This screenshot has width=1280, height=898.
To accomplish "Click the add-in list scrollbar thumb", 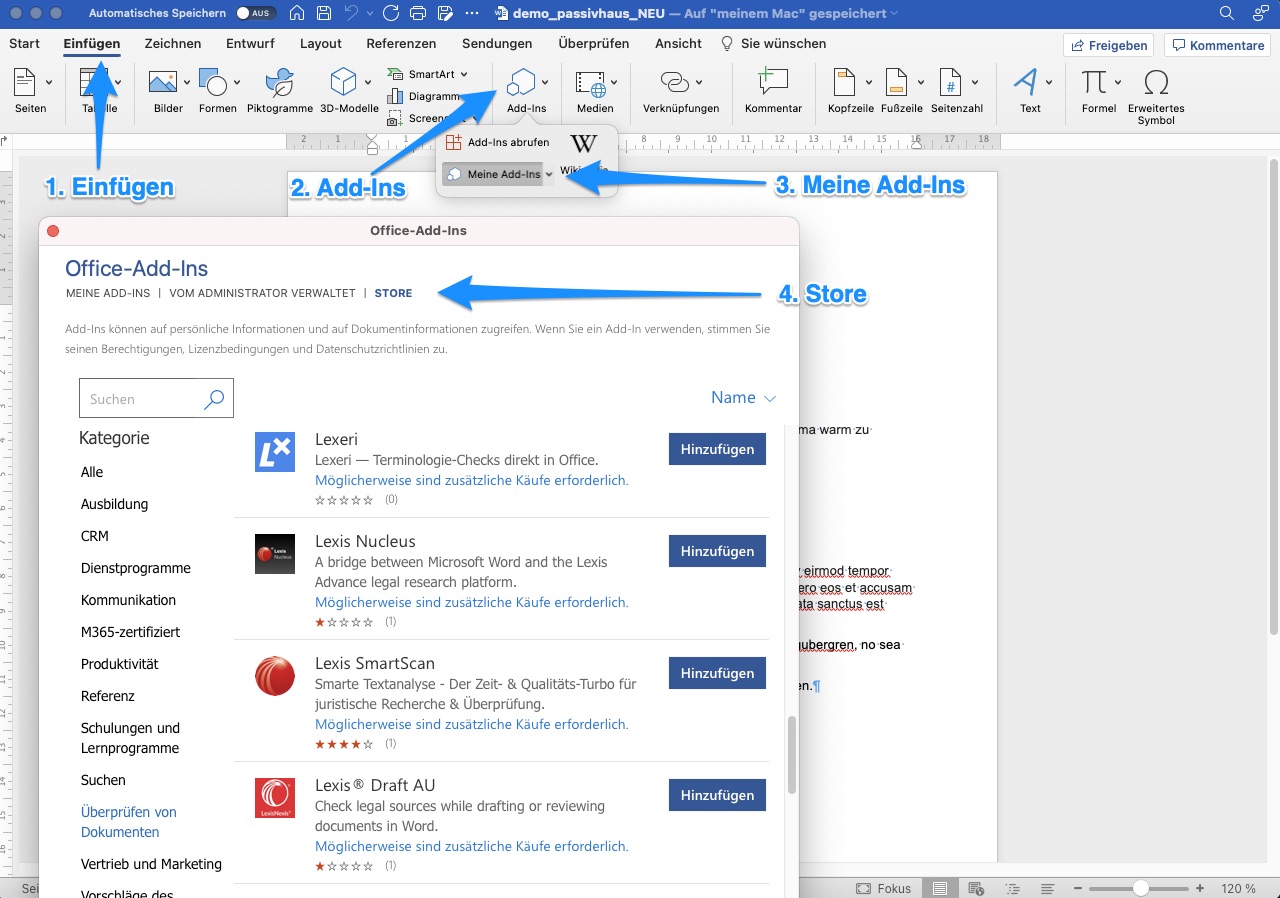I will click(792, 755).
